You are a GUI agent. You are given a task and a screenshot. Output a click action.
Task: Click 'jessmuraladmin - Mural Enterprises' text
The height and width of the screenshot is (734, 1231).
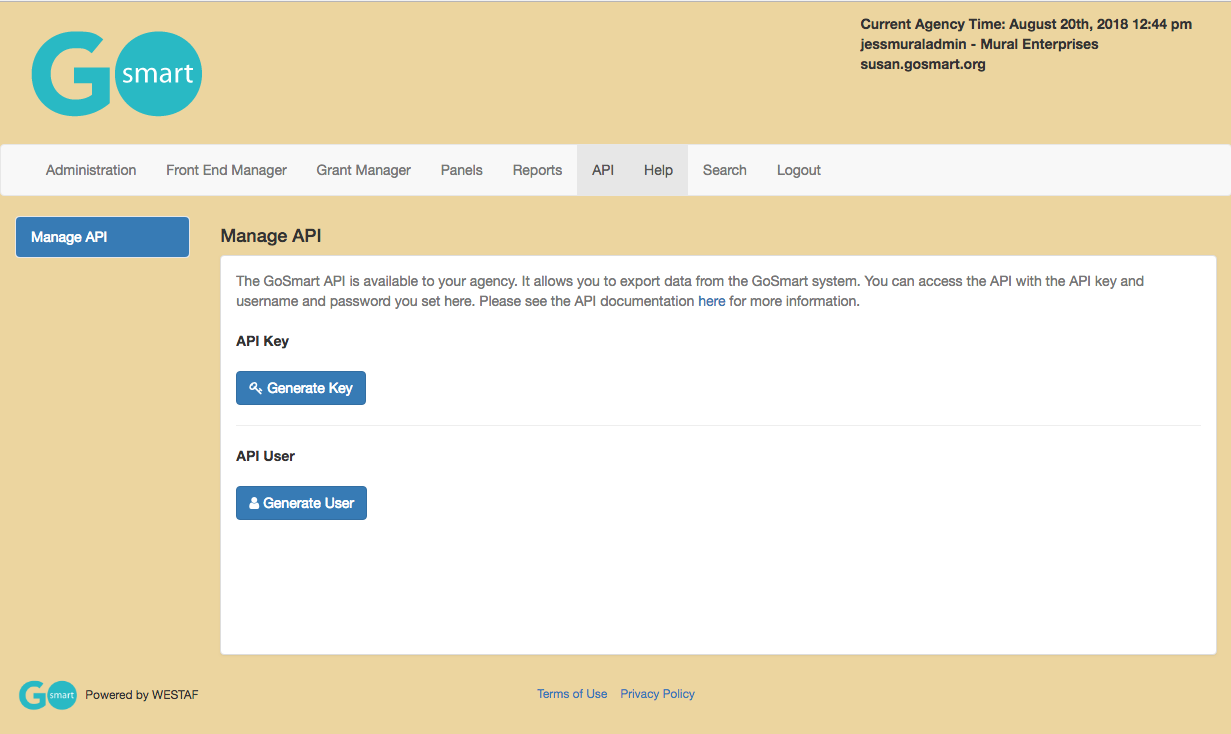coord(979,44)
